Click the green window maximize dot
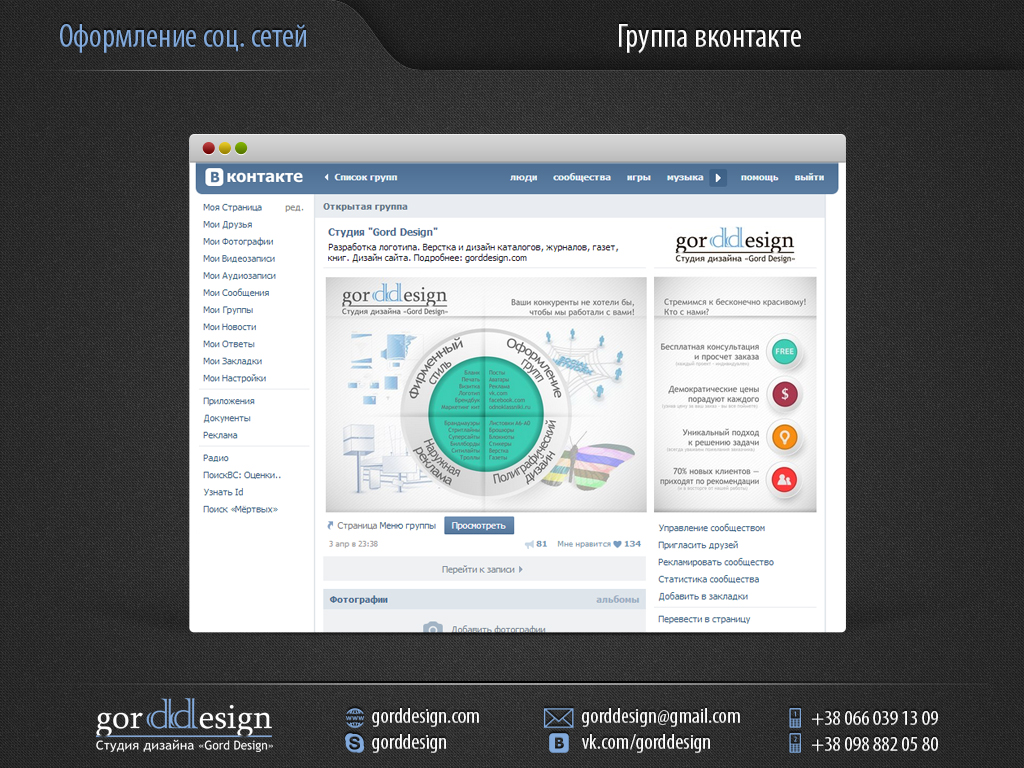1024x768 pixels. 241,148
